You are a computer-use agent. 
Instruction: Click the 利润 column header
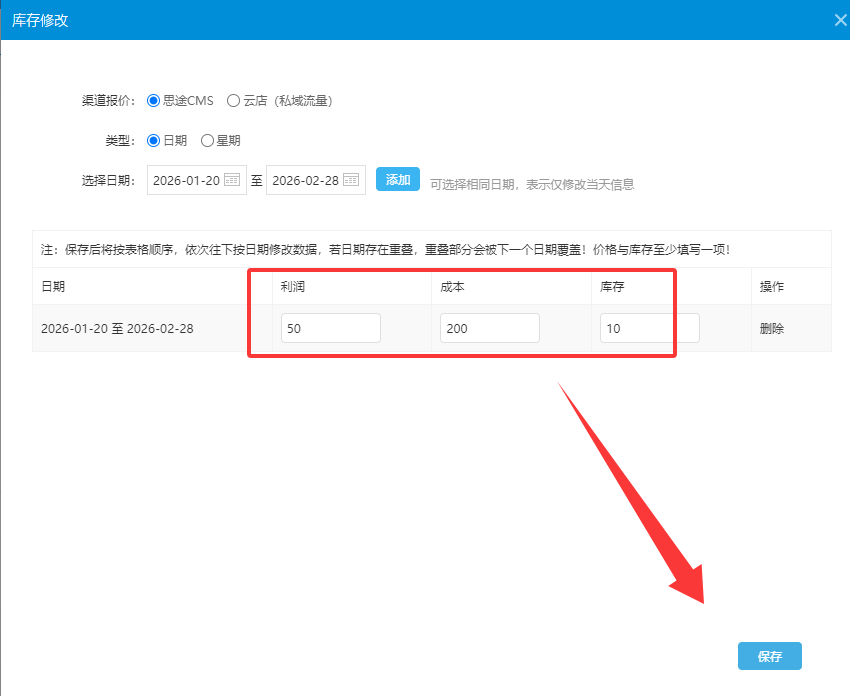(293, 286)
